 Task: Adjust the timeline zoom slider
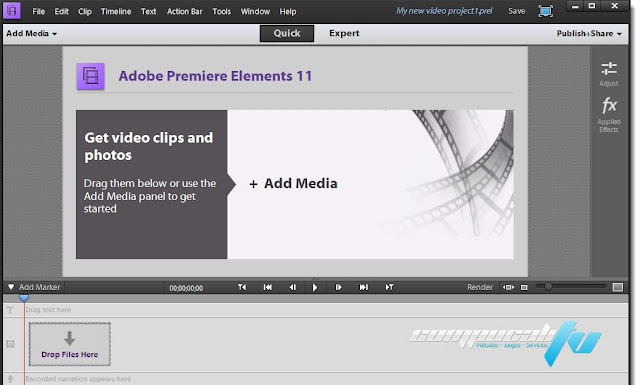(548, 287)
